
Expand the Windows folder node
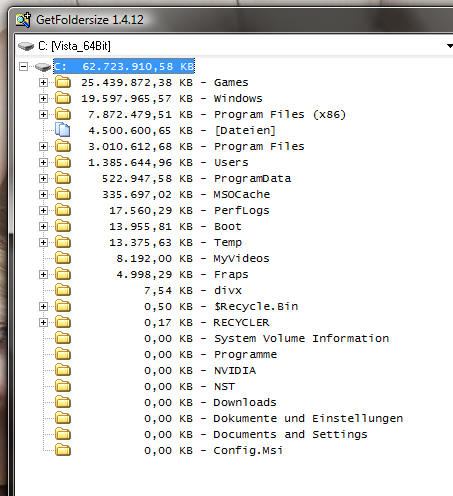click(43, 98)
